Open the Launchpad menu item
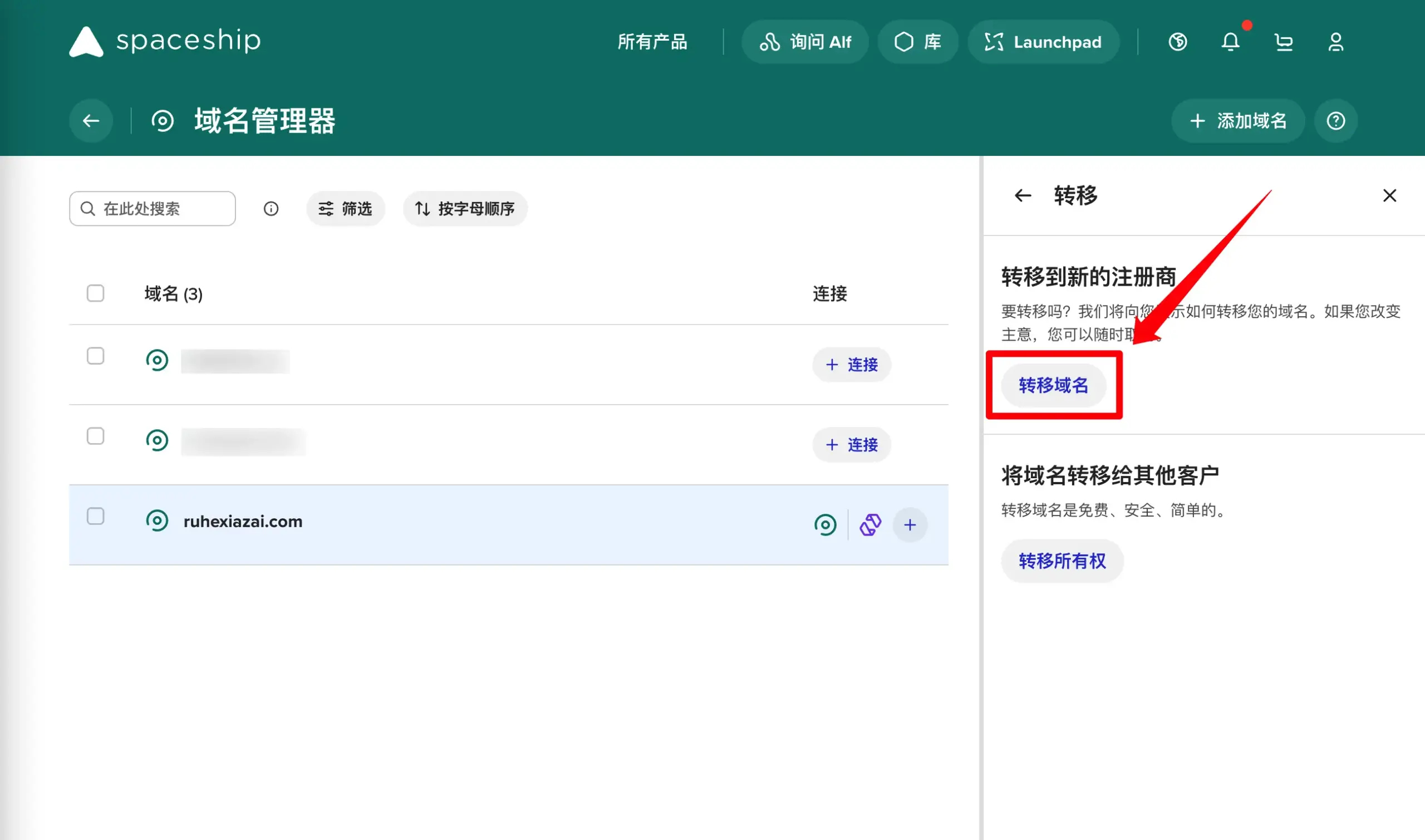Image resolution: width=1425 pixels, height=840 pixels. [x=1043, y=42]
